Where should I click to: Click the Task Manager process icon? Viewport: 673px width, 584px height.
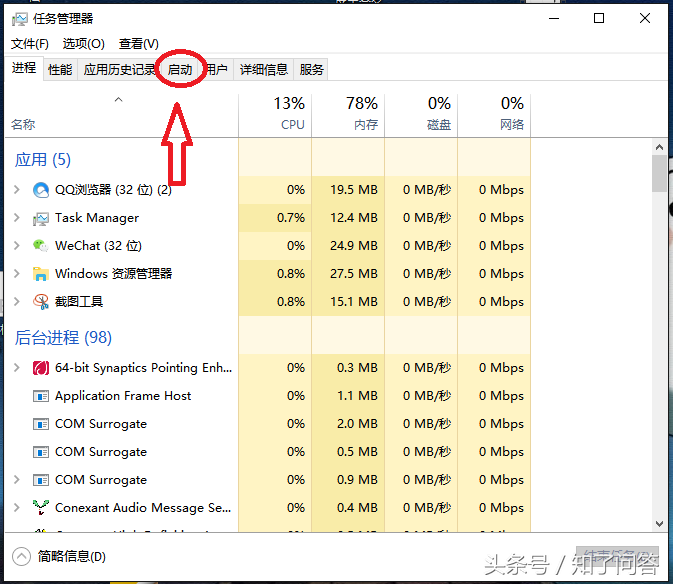coord(41,218)
